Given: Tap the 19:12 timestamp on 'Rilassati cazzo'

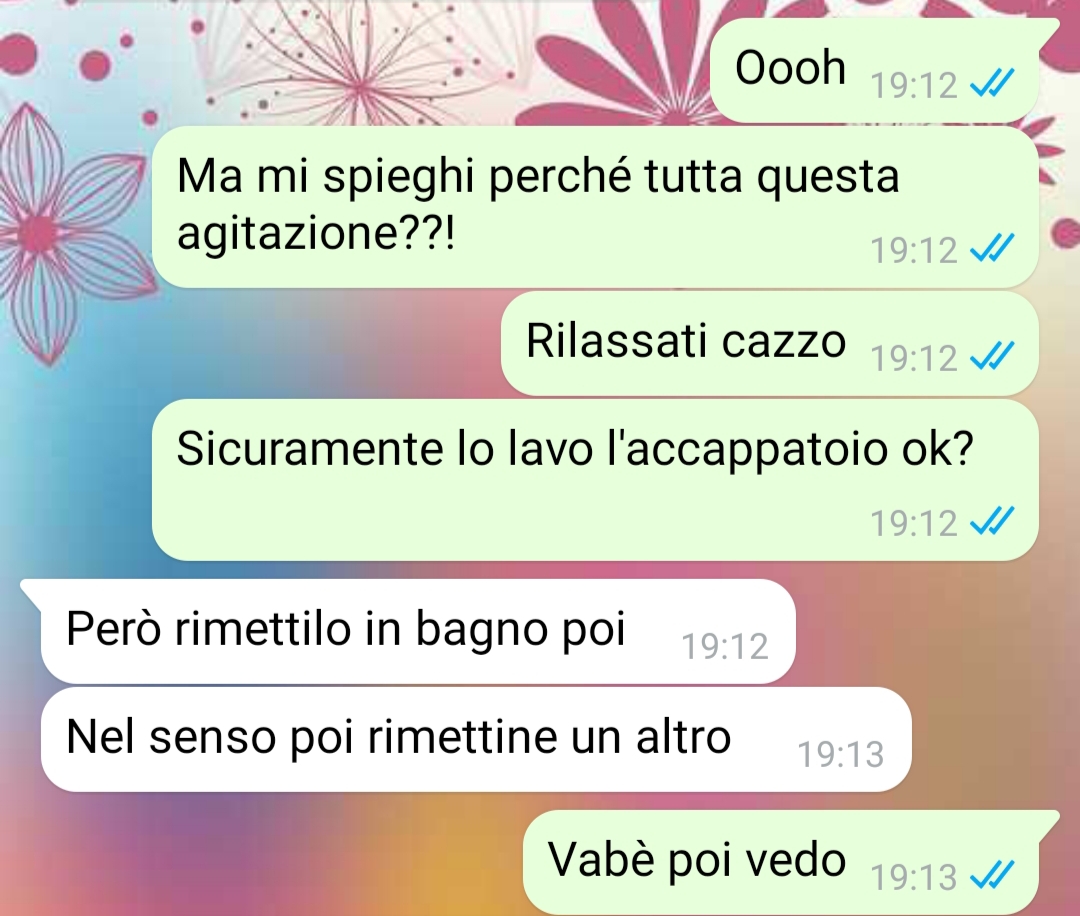Looking at the screenshot, I should point(914,358).
